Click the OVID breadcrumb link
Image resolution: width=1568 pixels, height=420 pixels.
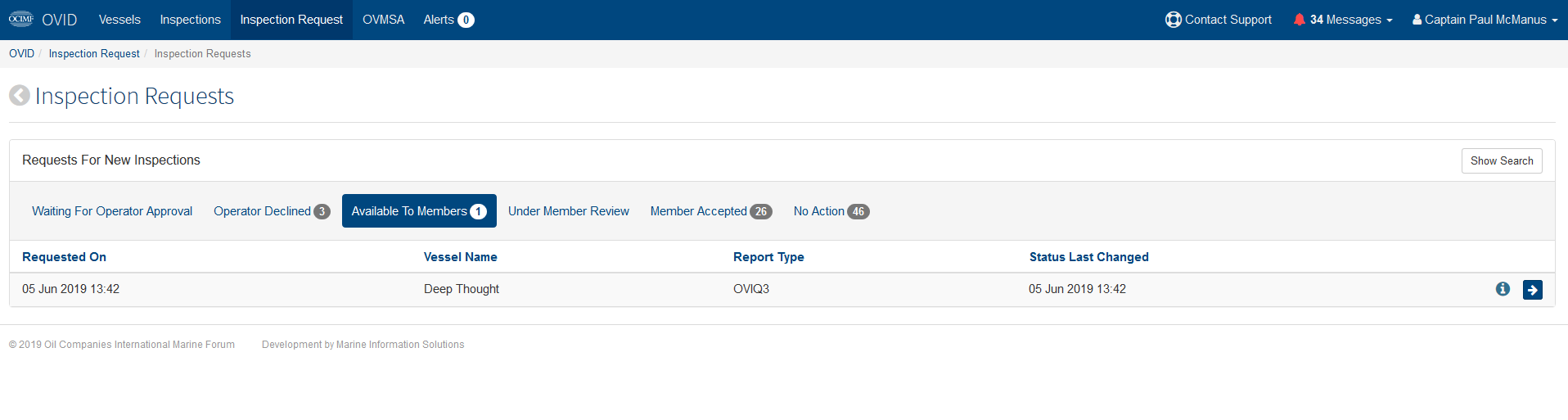(21, 53)
